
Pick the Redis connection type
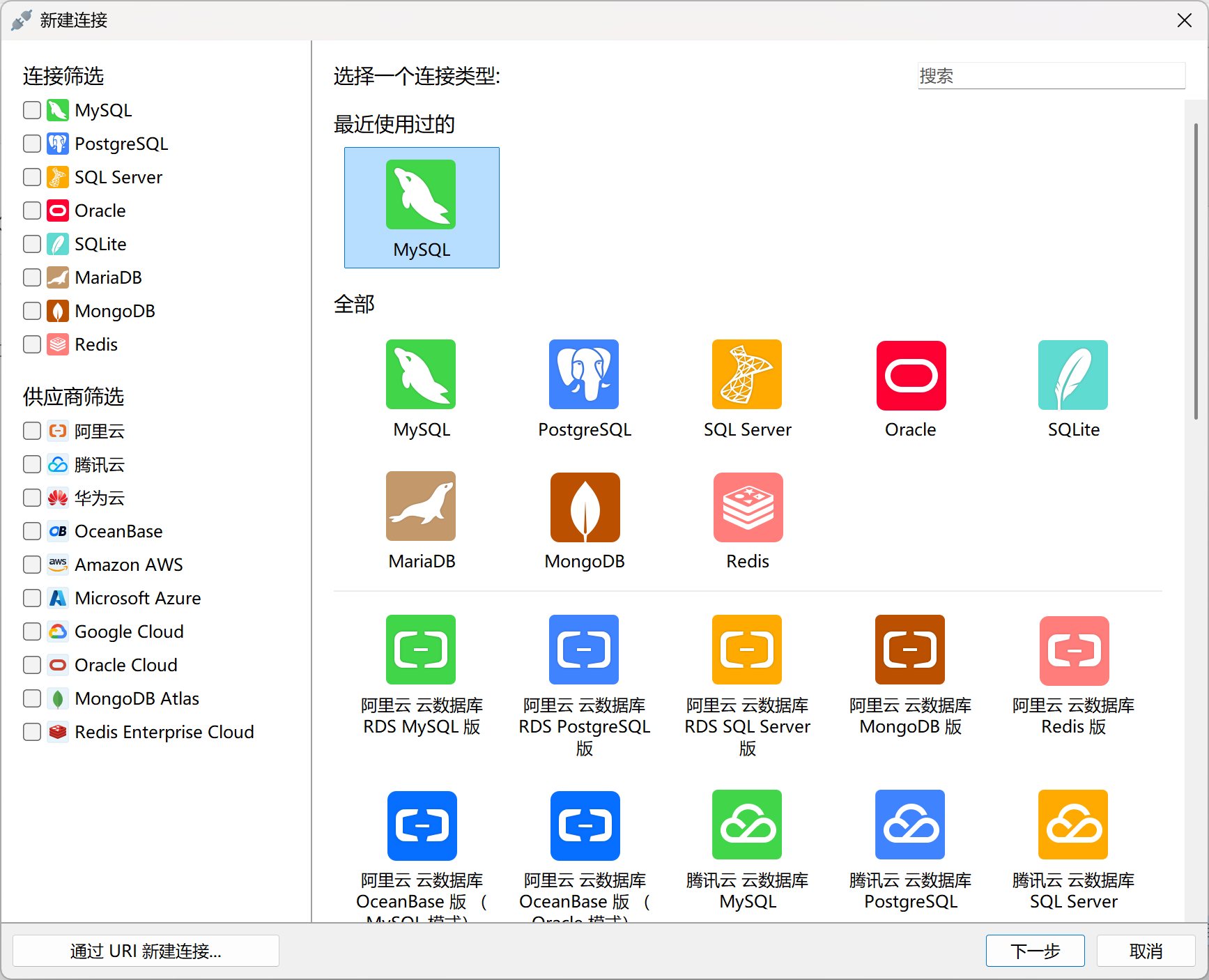748,521
